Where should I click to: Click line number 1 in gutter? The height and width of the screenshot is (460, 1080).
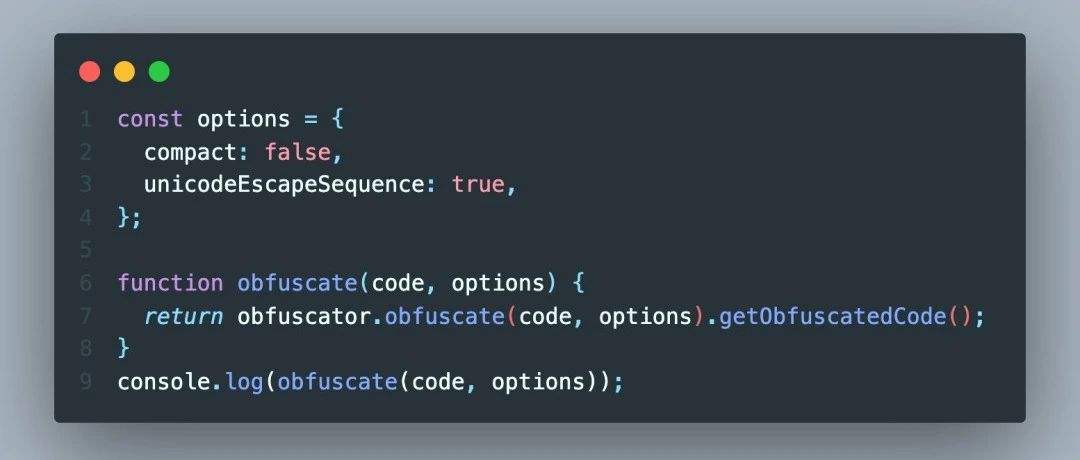click(x=86, y=120)
